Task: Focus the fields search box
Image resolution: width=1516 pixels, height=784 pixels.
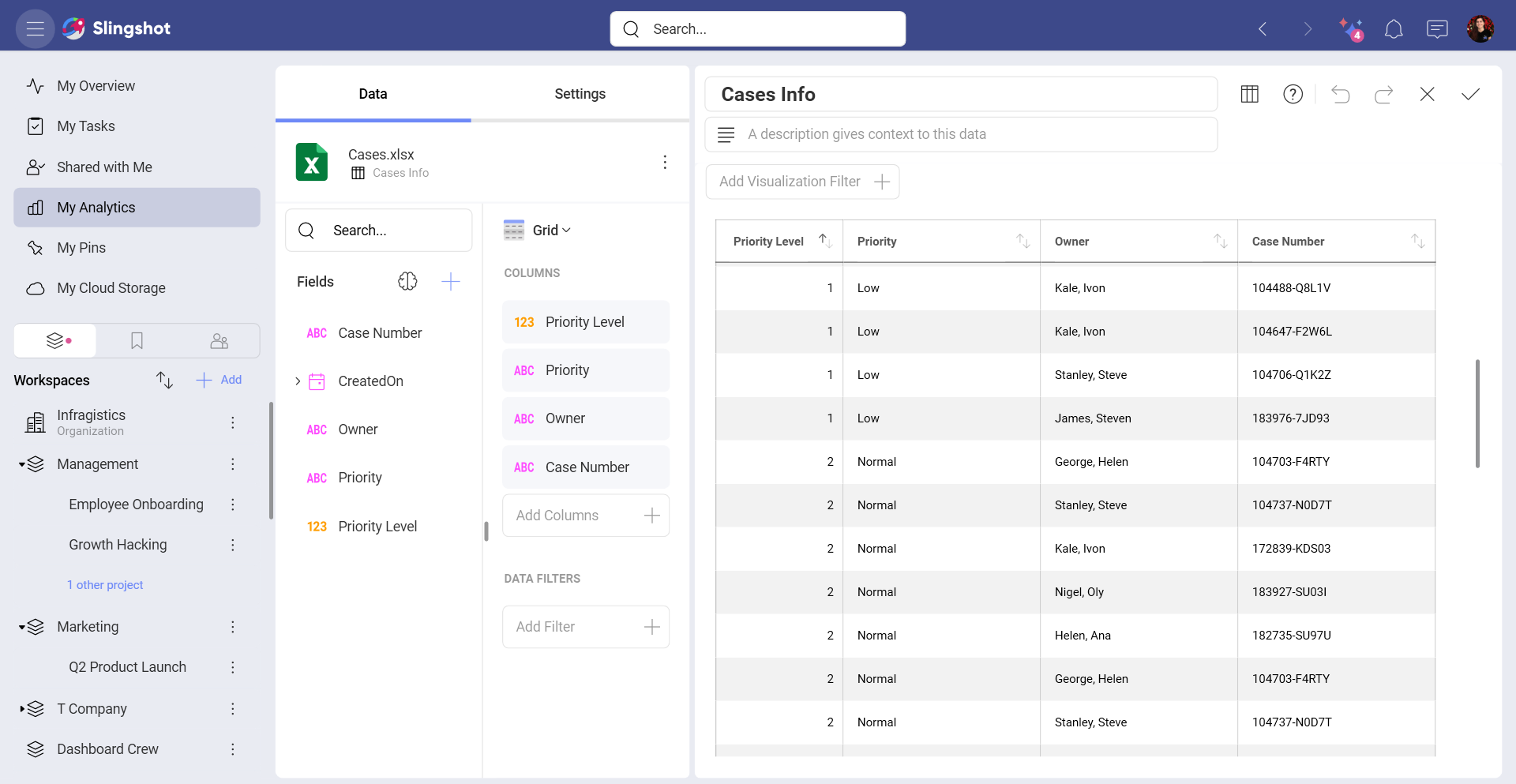Action: point(379,231)
